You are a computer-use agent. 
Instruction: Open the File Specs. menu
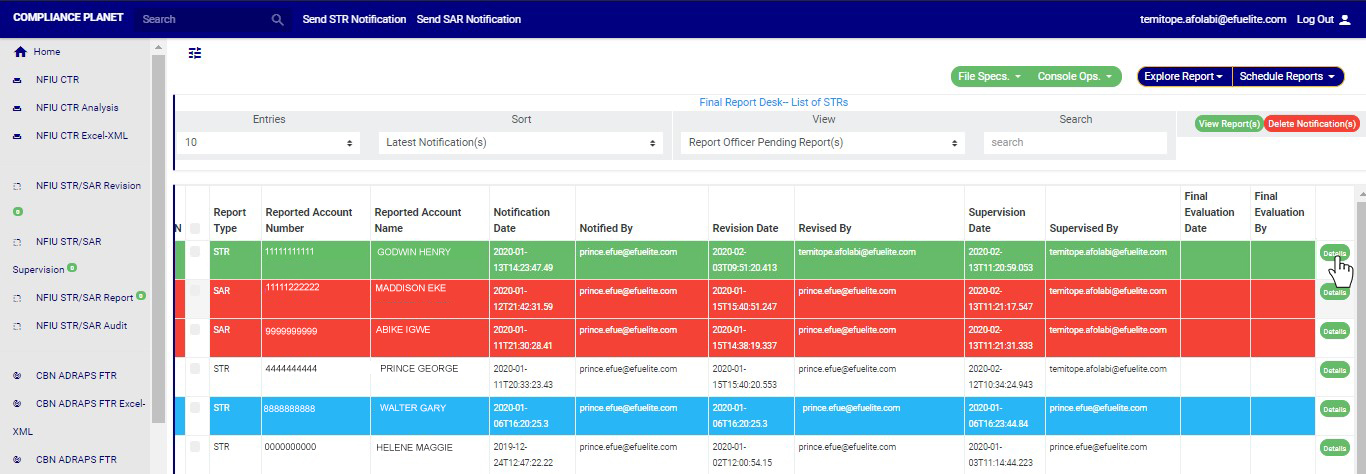pos(989,77)
